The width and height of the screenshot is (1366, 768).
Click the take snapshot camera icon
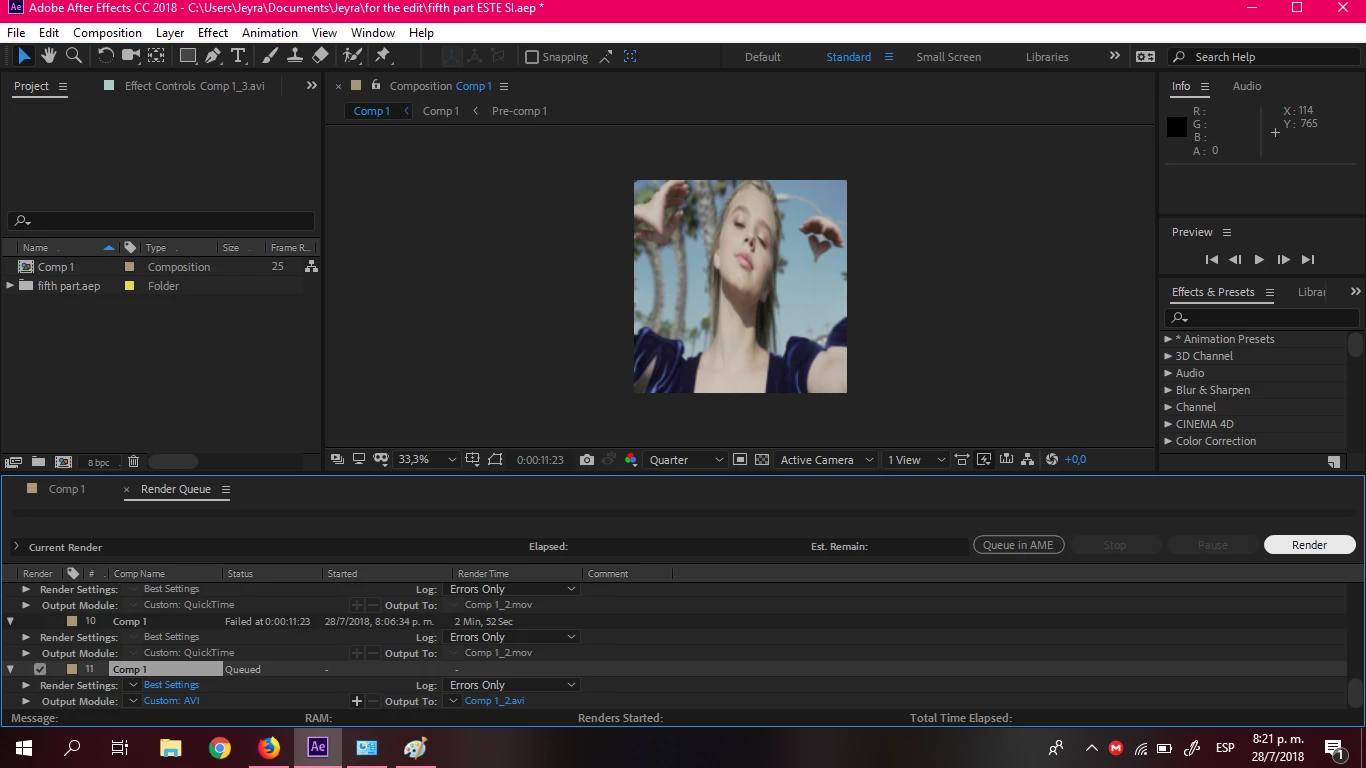pyautogui.click(x=587, y=460)
